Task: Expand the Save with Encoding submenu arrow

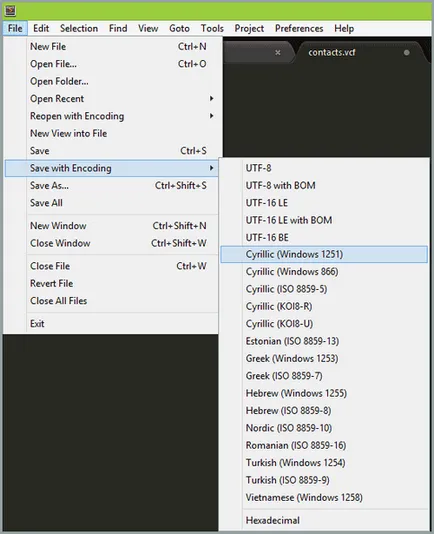Action: (212, 168)
